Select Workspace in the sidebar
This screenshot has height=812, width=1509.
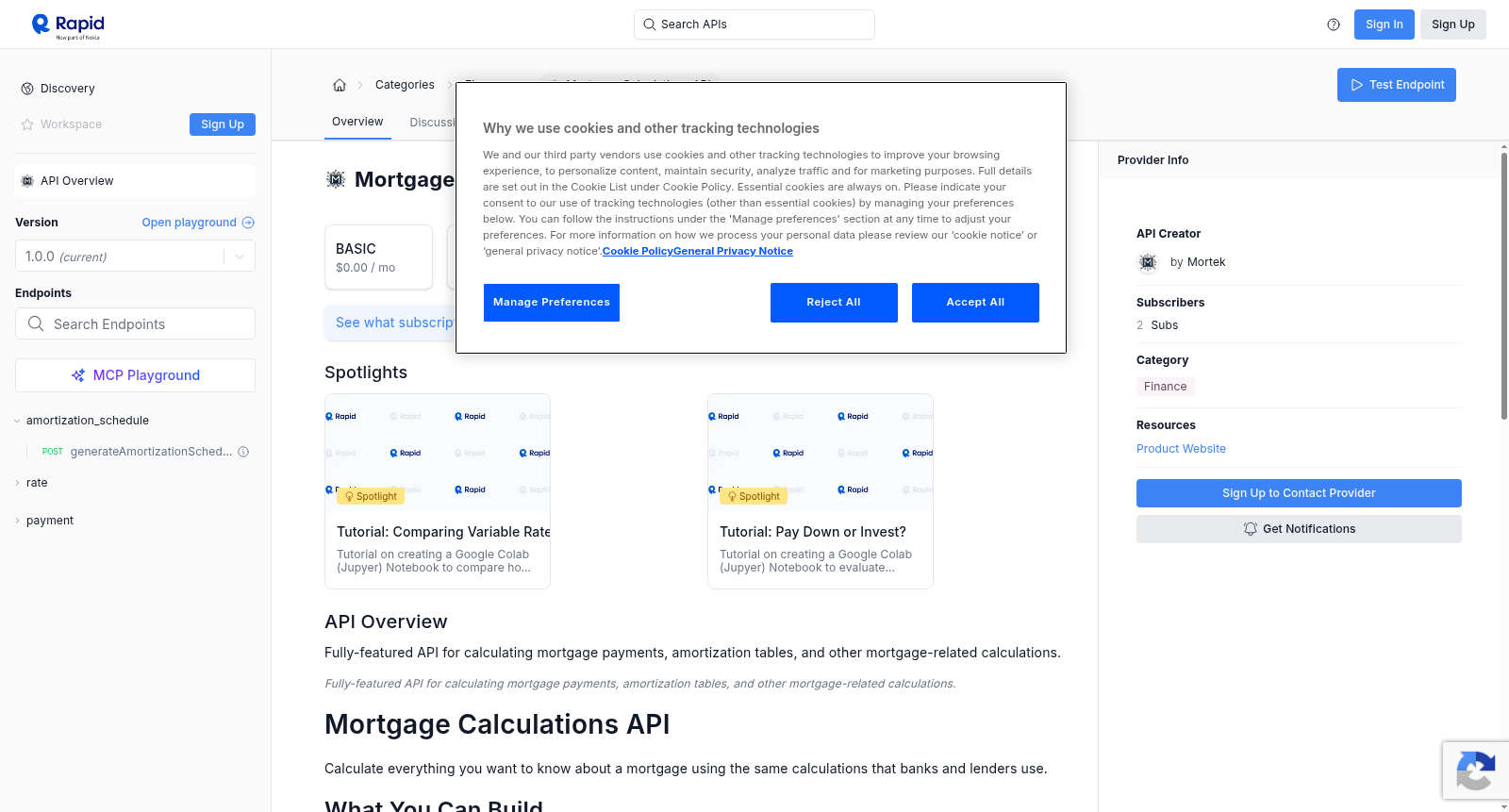coord(71,124)
